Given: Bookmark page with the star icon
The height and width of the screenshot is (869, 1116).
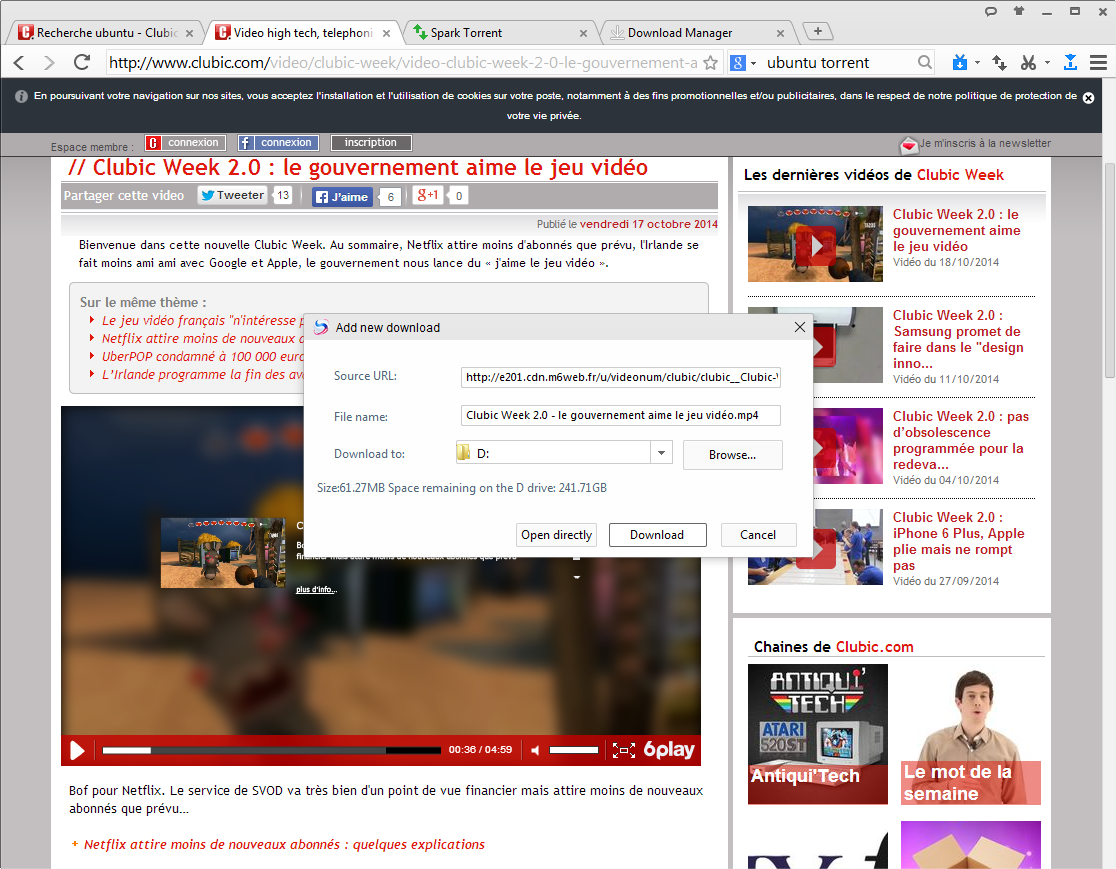Looking at the screenshot, I should click(710, 63).
